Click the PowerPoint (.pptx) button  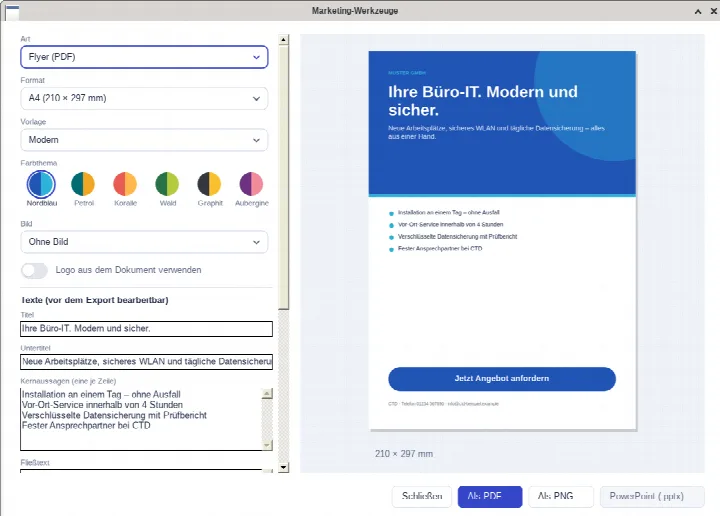(x=652, y=496)
